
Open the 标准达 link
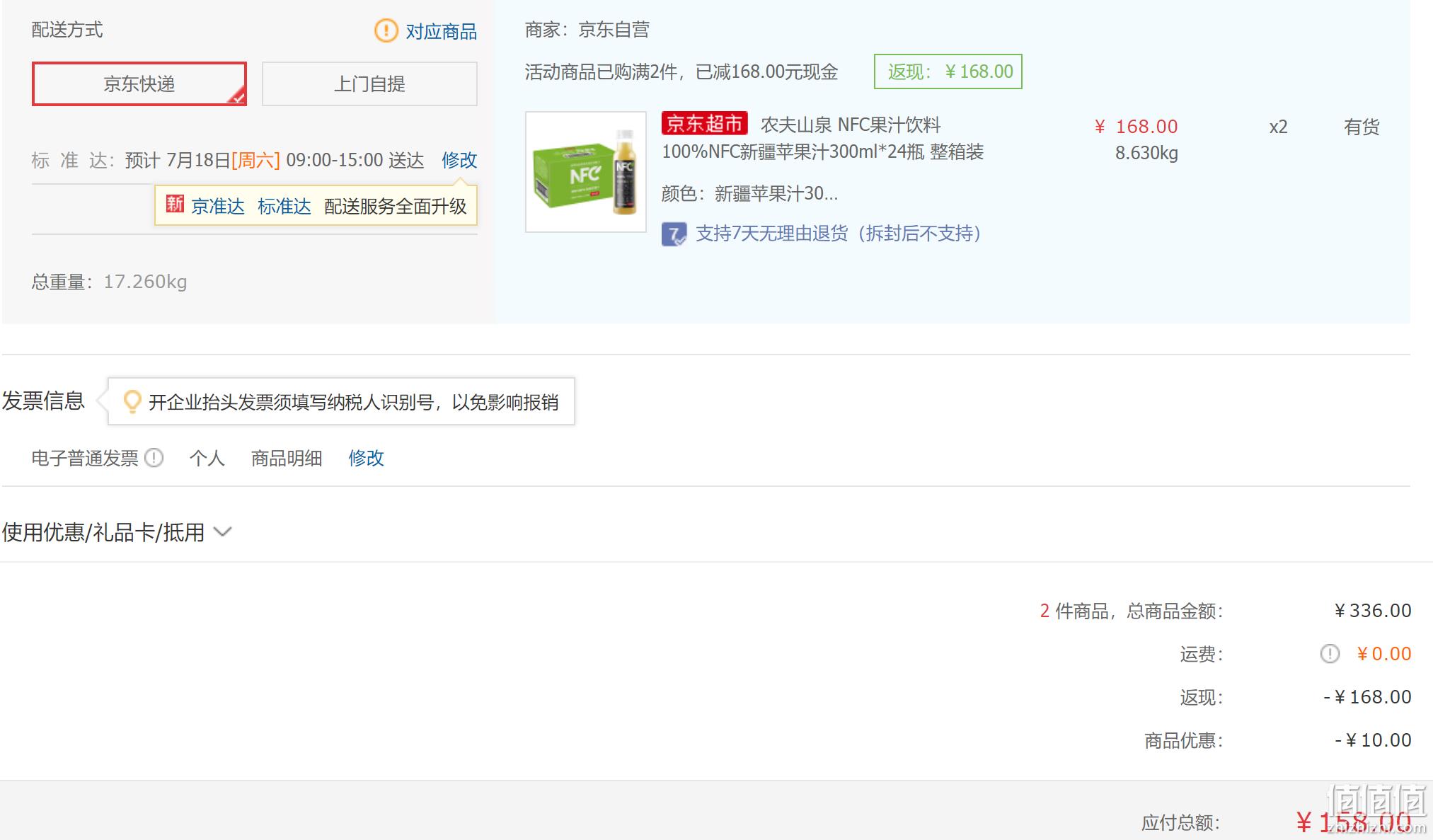pyautogui.click(x=284, y=206)
